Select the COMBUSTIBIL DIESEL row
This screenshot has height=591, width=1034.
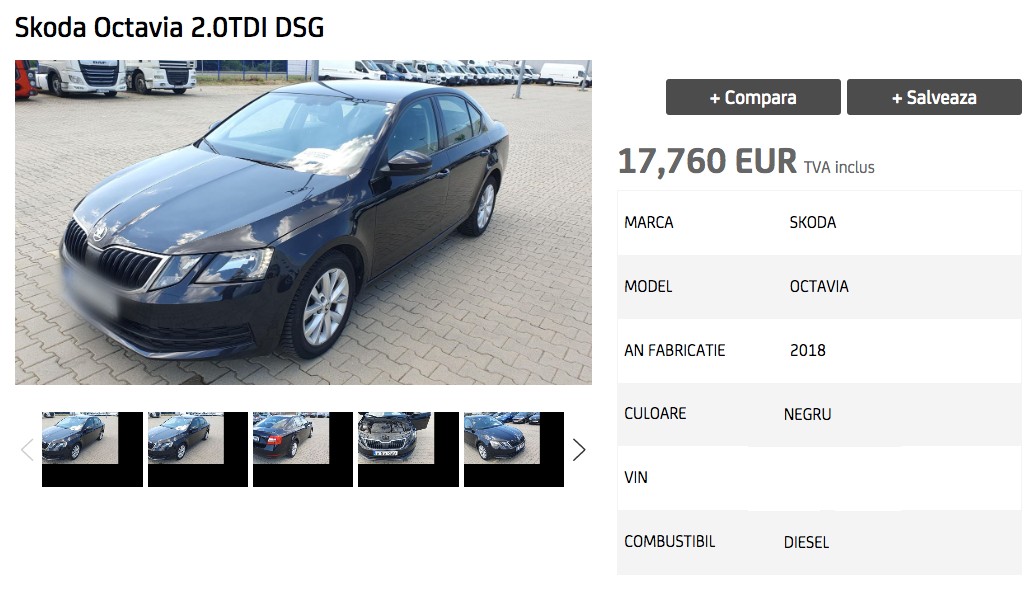(819, 542)
